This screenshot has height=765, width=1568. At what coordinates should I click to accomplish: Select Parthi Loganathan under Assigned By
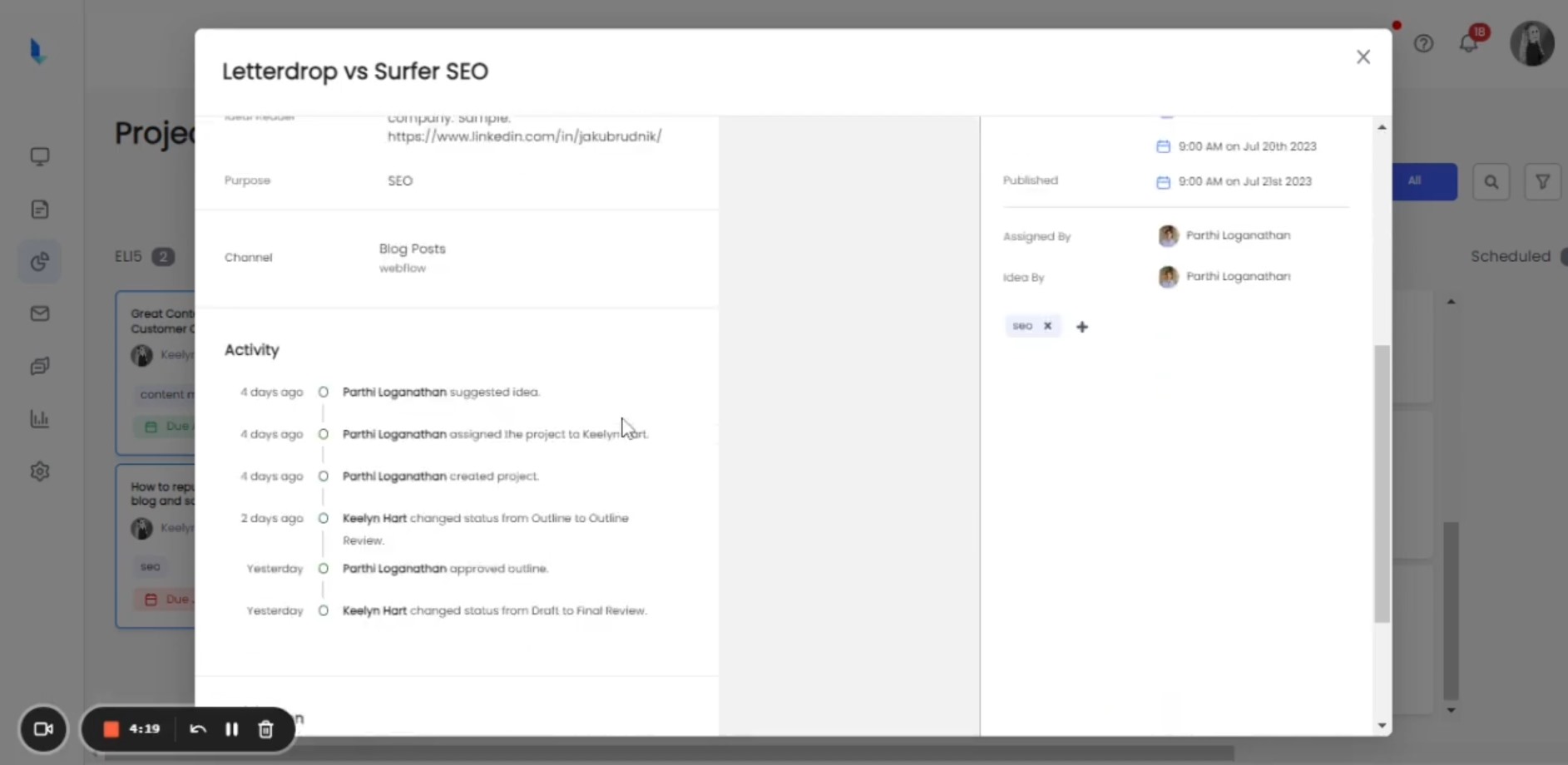pyautogui.click(x=1224, y=235)
